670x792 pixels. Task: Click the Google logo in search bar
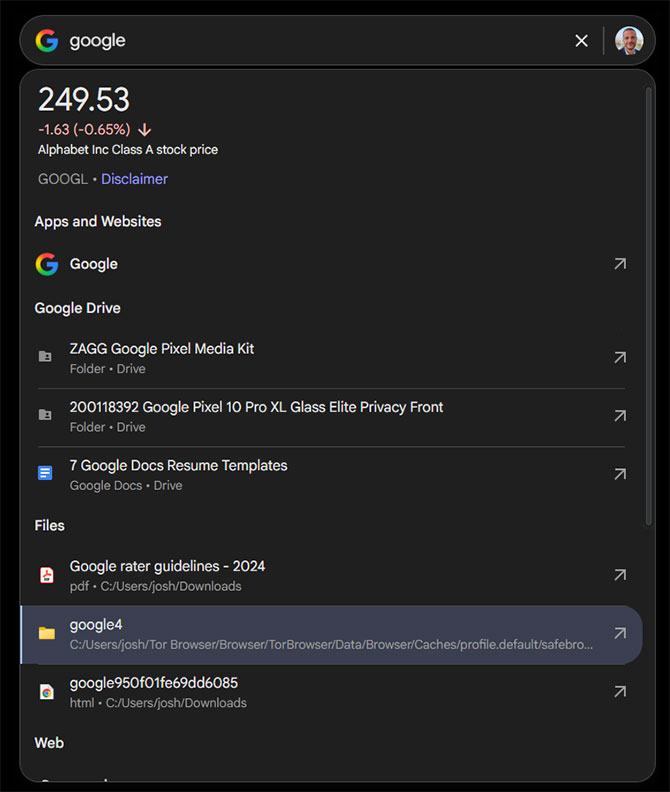click(x=46, y=40)
